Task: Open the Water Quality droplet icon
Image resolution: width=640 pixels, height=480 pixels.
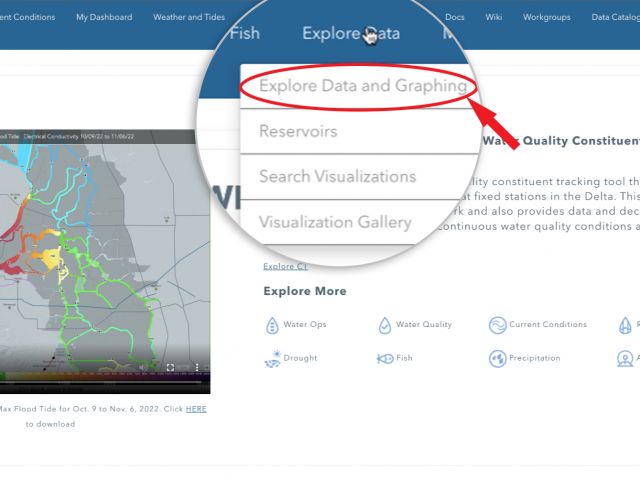Action: point(384,325)
